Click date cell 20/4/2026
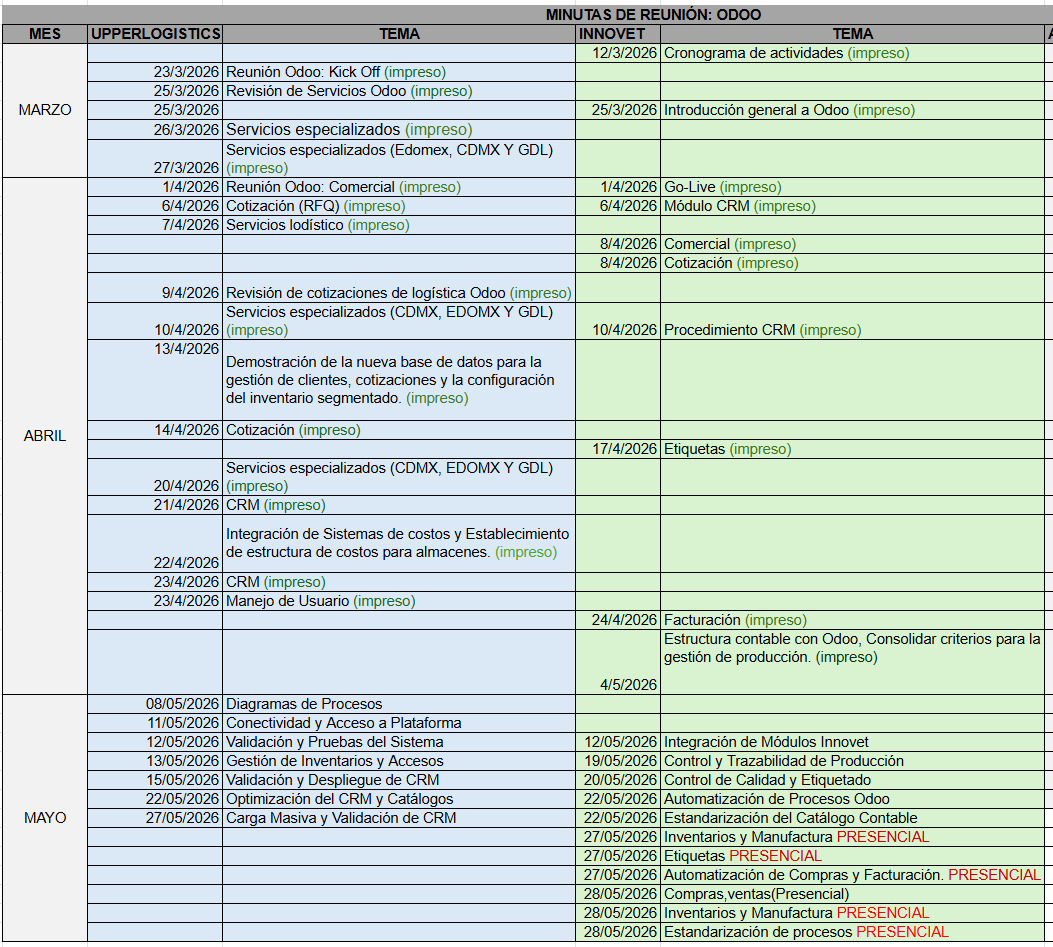Image resolution: width=1053 pixels, height=947 pixels. pos(155,478)
